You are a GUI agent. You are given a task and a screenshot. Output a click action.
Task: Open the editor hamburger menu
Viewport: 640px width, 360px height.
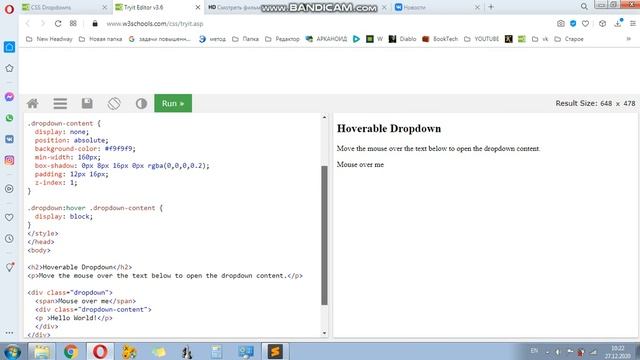(60, 104)
